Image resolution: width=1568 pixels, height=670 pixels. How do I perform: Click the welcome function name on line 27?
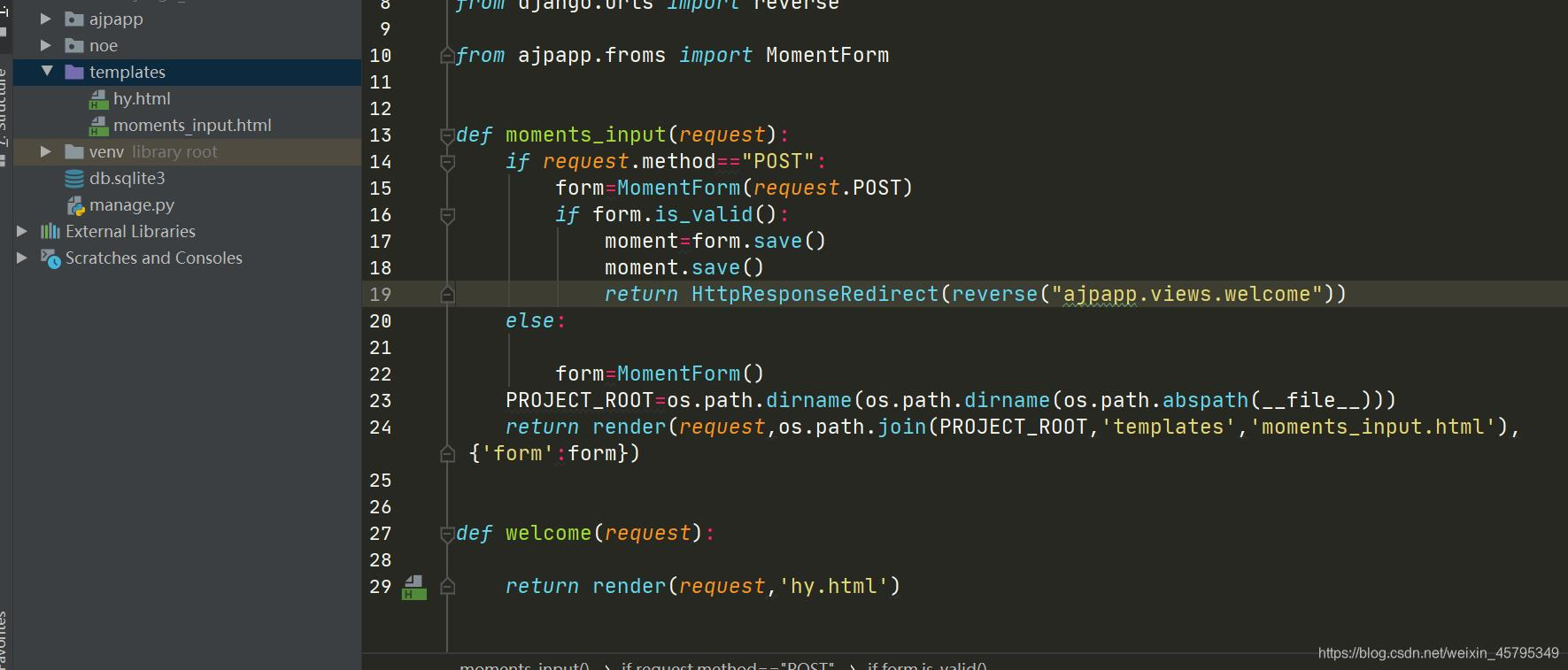click(x=548, y=533)
